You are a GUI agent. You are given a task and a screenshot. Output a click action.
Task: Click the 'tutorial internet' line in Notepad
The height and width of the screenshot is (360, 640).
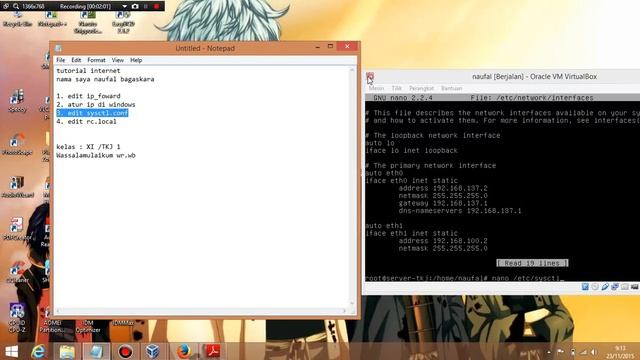(89, 71)
